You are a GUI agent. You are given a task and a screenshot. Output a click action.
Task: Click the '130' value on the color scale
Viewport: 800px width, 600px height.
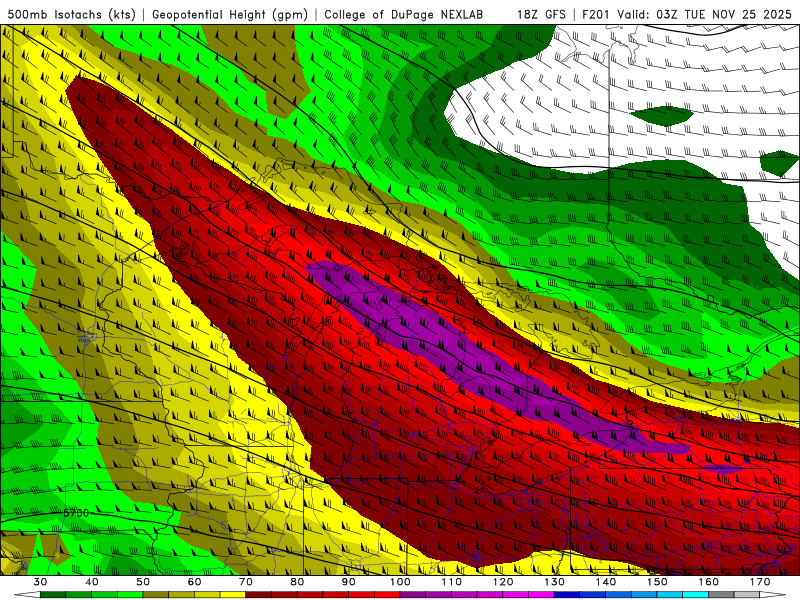(x=555, y=582)
